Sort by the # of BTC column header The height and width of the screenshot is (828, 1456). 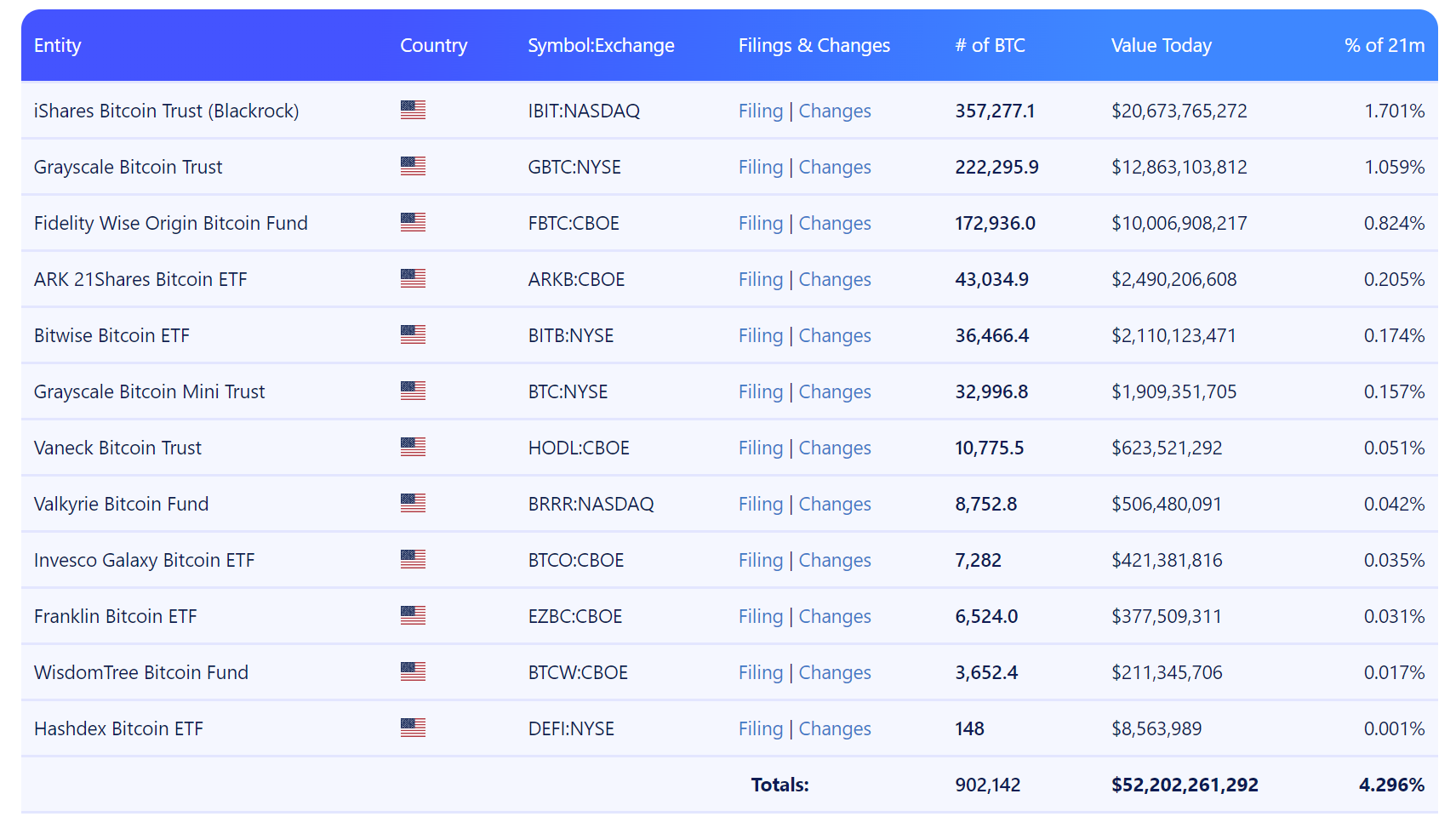[x=990, y=46]
